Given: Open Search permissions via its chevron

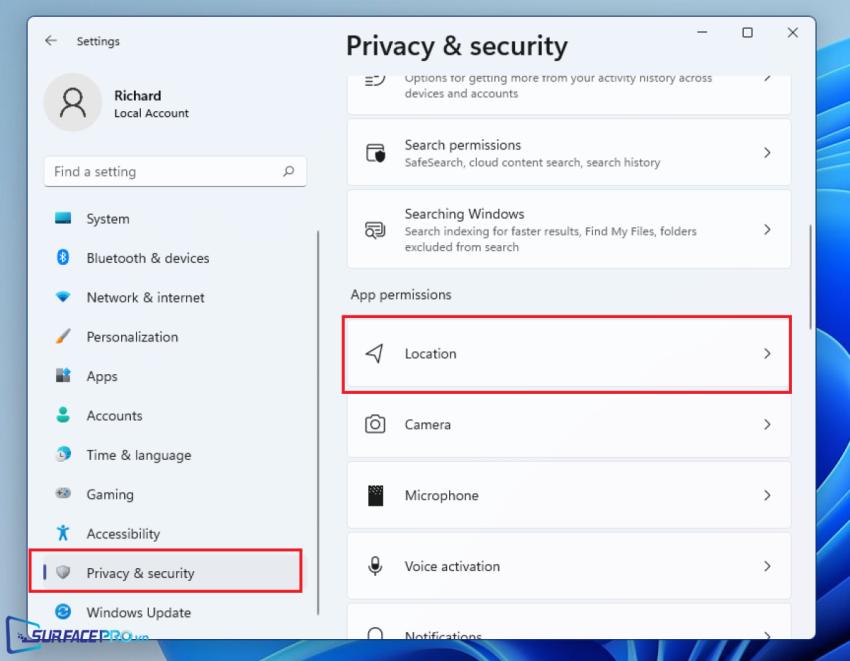Looking at the screenshot, I should (x=768, y=151).
